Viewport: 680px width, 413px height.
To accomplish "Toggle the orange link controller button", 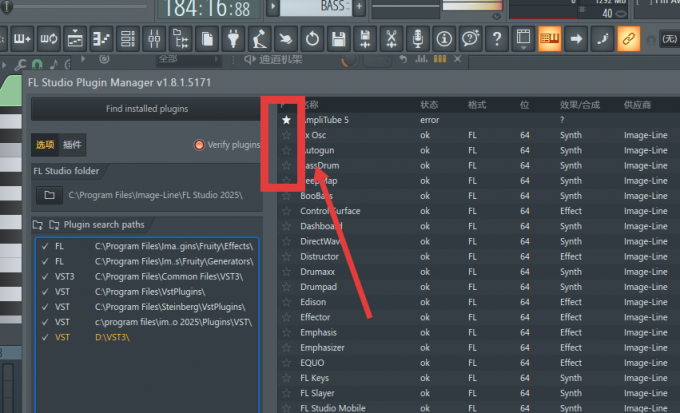I will tap(629, 39).
